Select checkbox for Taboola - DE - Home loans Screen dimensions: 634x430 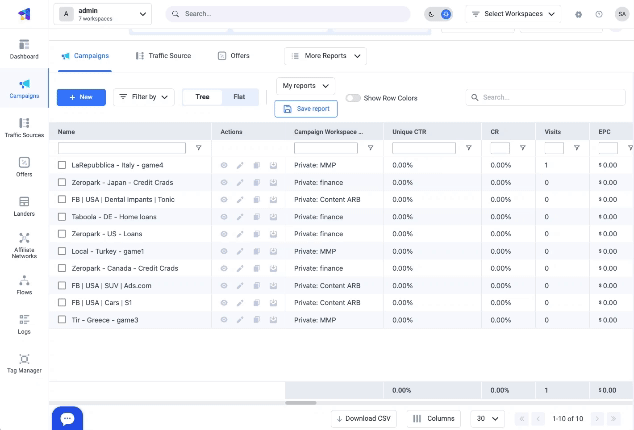pos(62,217)
